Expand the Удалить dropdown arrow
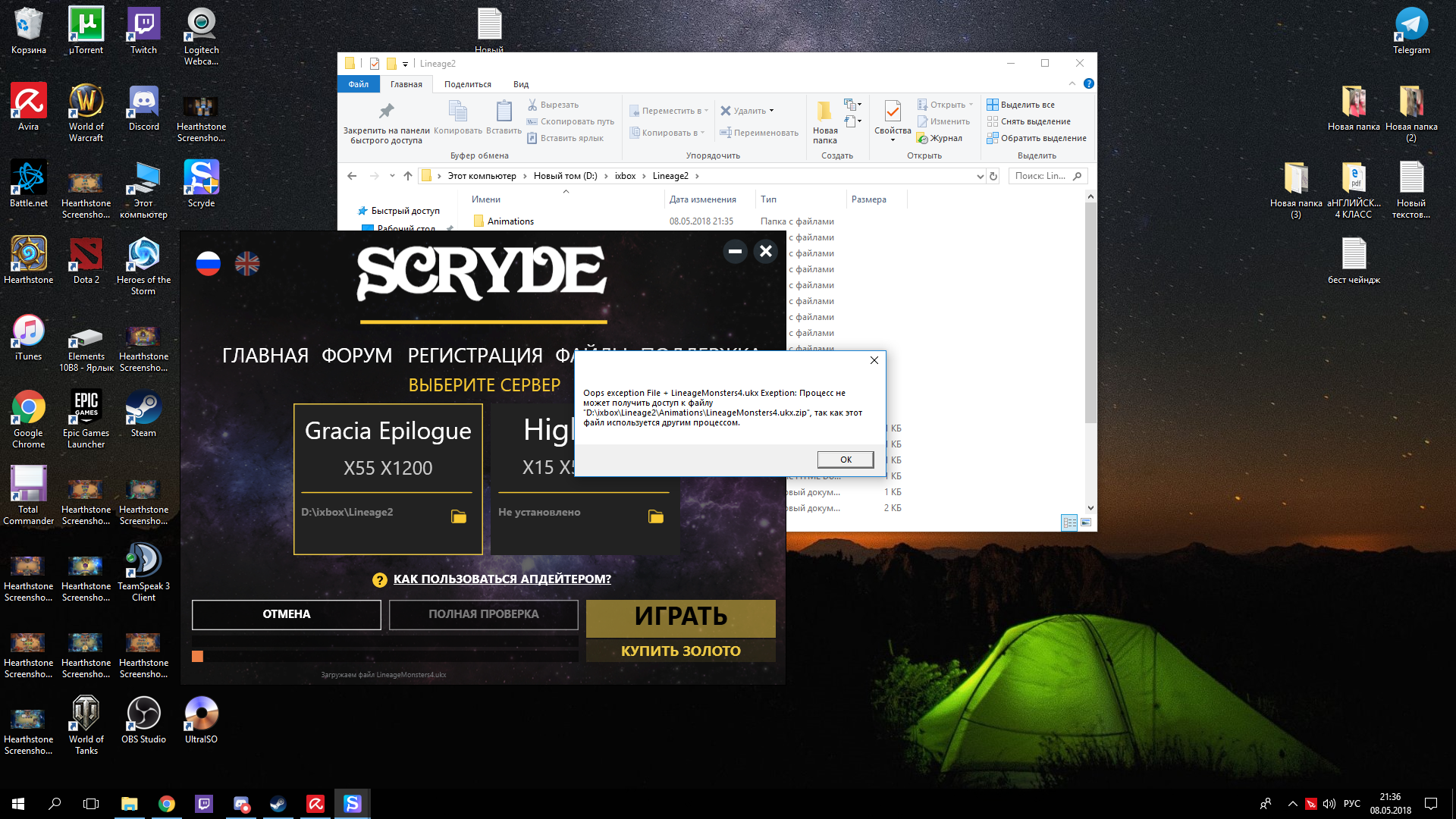The height and width of the screenshot is (819, 1456). [x=772, y=111]
